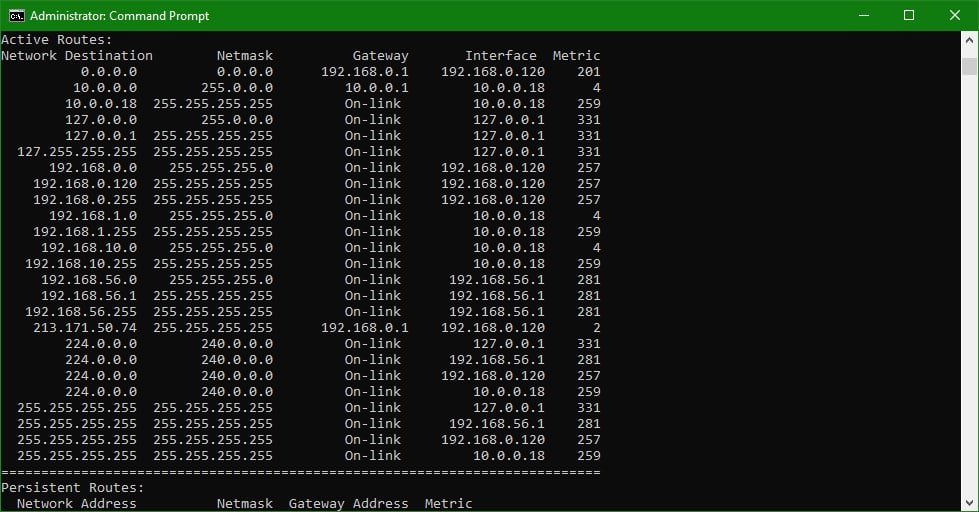This screenshot has height=512, width=979.
Task: Click destination 192.168.56.0
Action: (x=89, y=280)
